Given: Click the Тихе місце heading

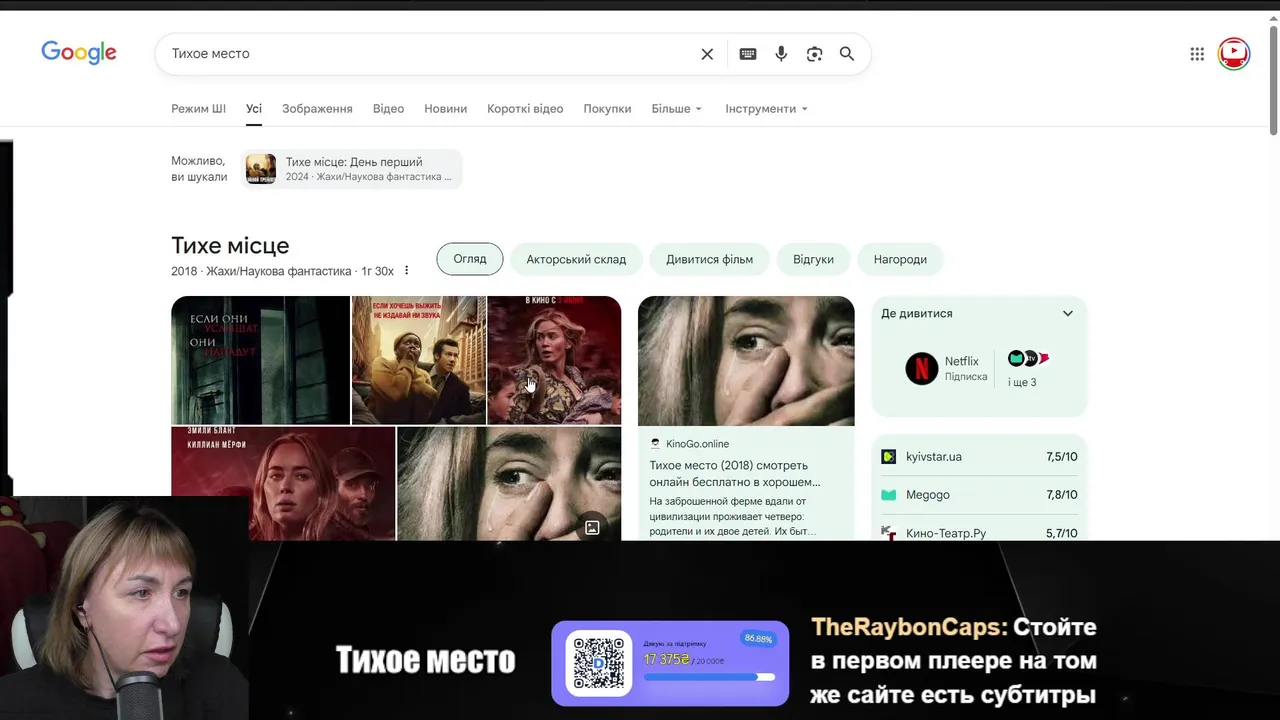Looking at the screenshot, I should pos(230,245).
